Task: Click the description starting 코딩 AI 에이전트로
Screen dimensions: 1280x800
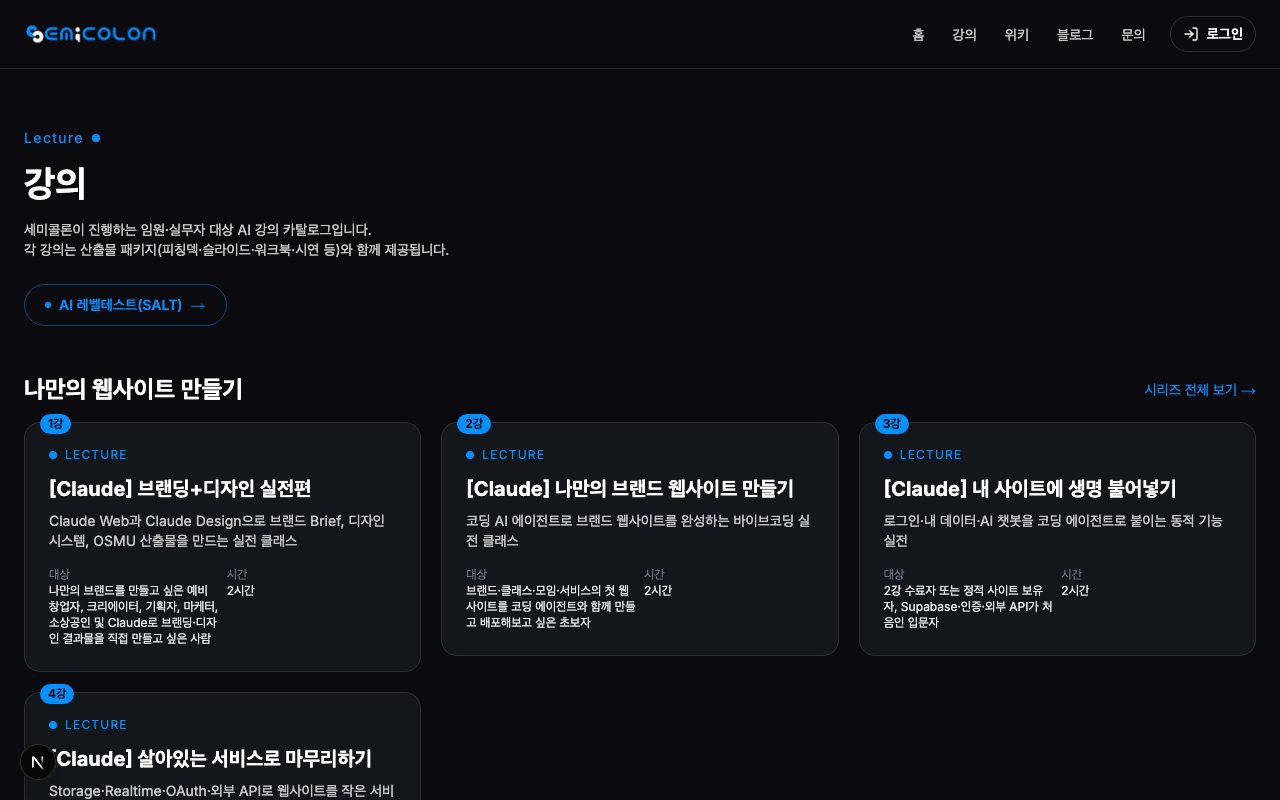Action: pos(638,531)
